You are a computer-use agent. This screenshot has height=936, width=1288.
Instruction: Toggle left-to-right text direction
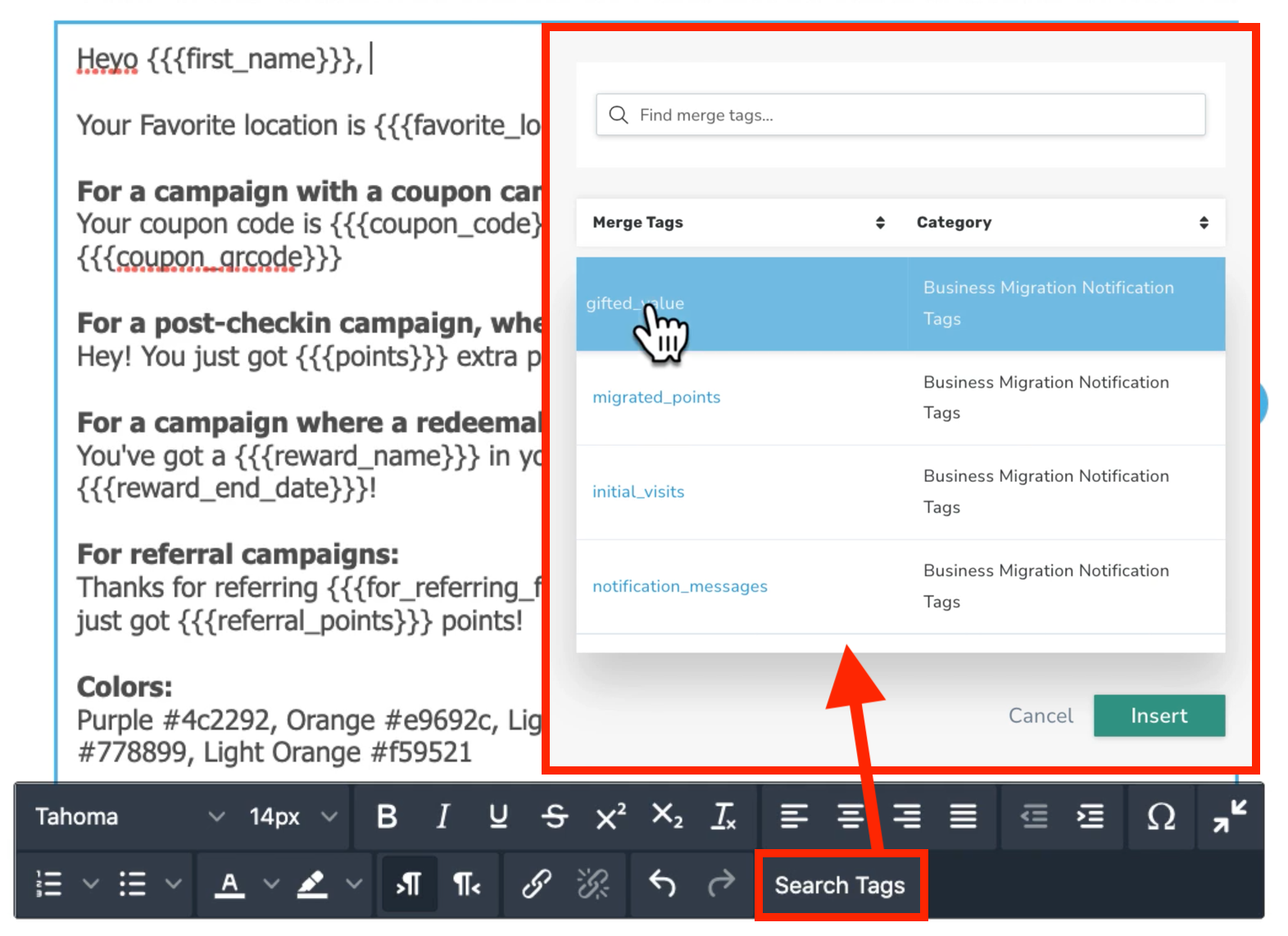pyautogui.click(x=409, y=884)
